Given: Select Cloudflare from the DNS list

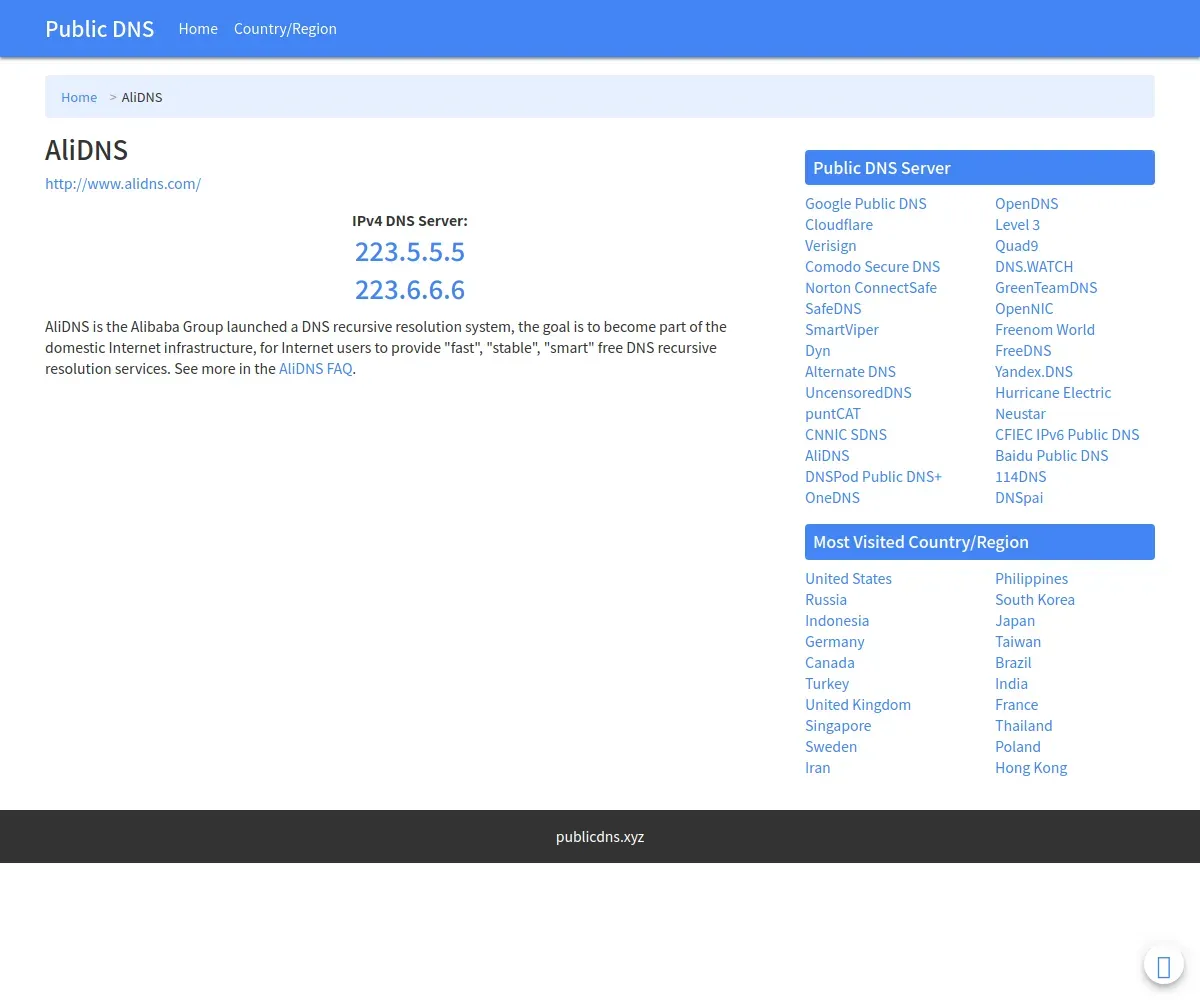Looking at the screenshot, I should [x=839, y=225].
